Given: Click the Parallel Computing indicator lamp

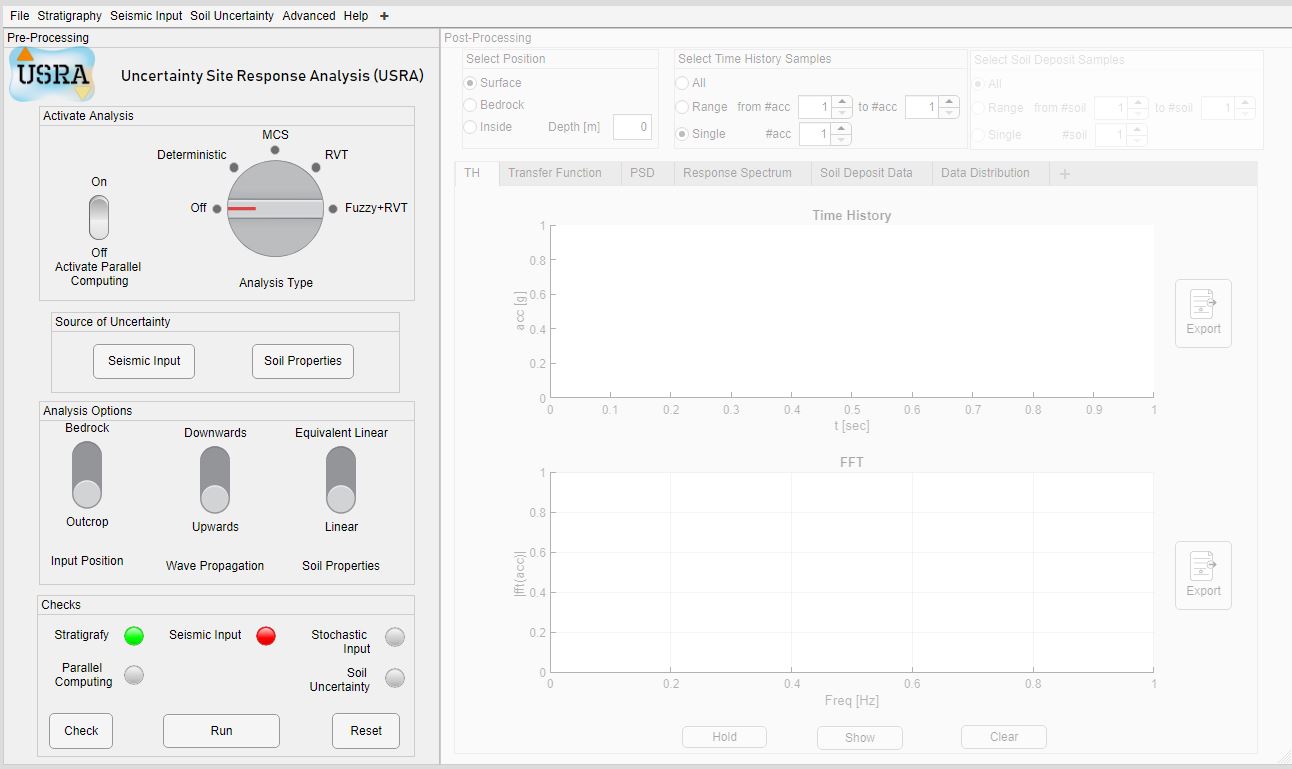Looking at the screenshot, I should click(x=134, y=675).
